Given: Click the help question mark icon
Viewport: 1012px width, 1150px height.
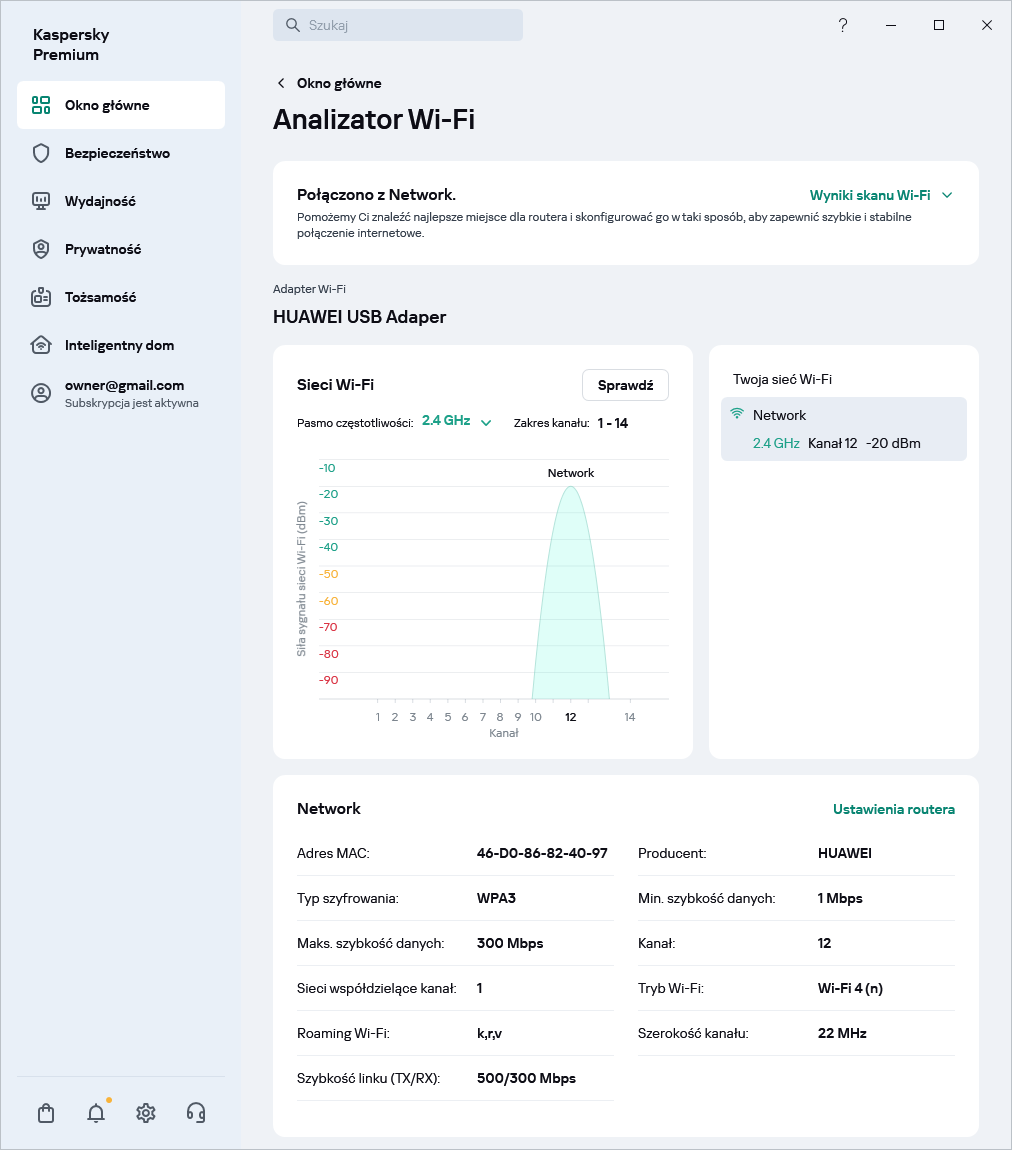Looking at the screenshot, I should click(x=843, y=25).
